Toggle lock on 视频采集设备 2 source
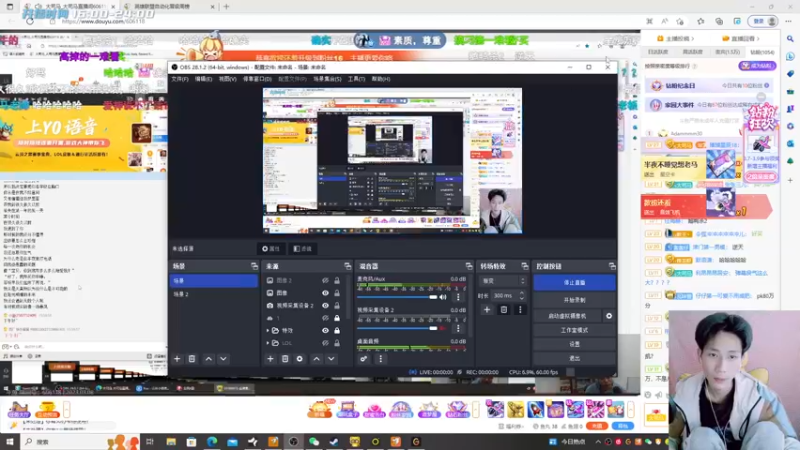This screenshot has width=800, height=450. pyautogui.click(x=337, y=305)
